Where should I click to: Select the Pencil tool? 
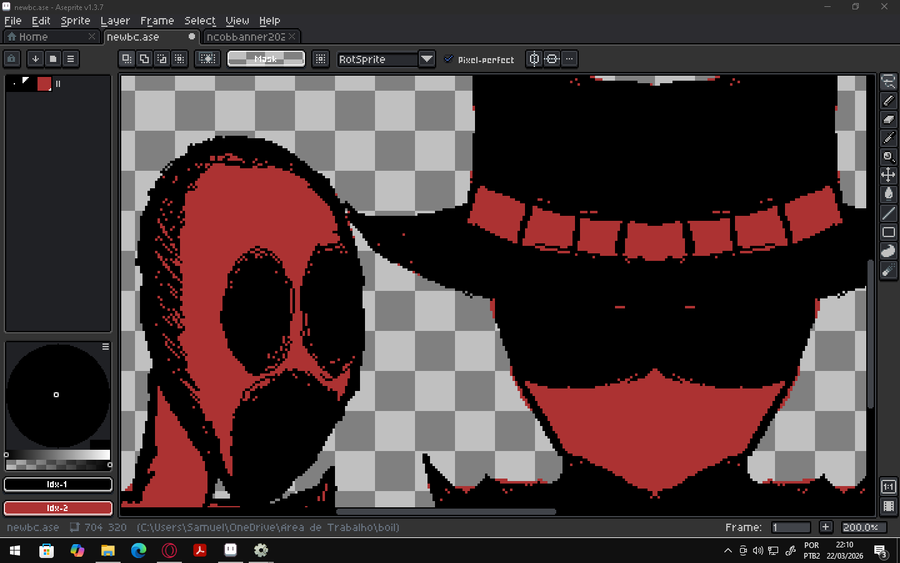(889, 101)
